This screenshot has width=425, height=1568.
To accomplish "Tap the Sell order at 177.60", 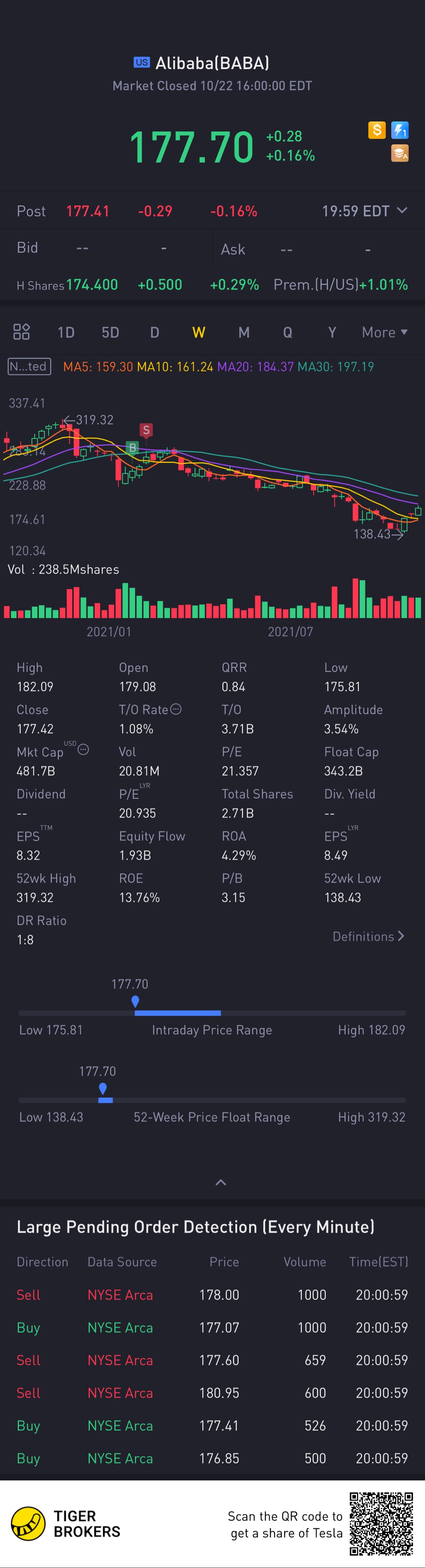I will [212, 1360].
